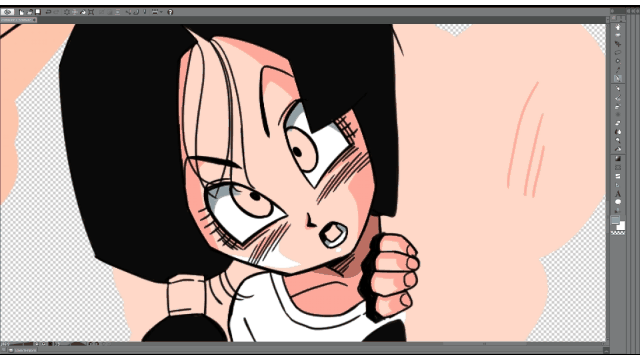Screen dimensions: 640x360
Task: Select the Lasso selection tool
Action: pos(618,52)
